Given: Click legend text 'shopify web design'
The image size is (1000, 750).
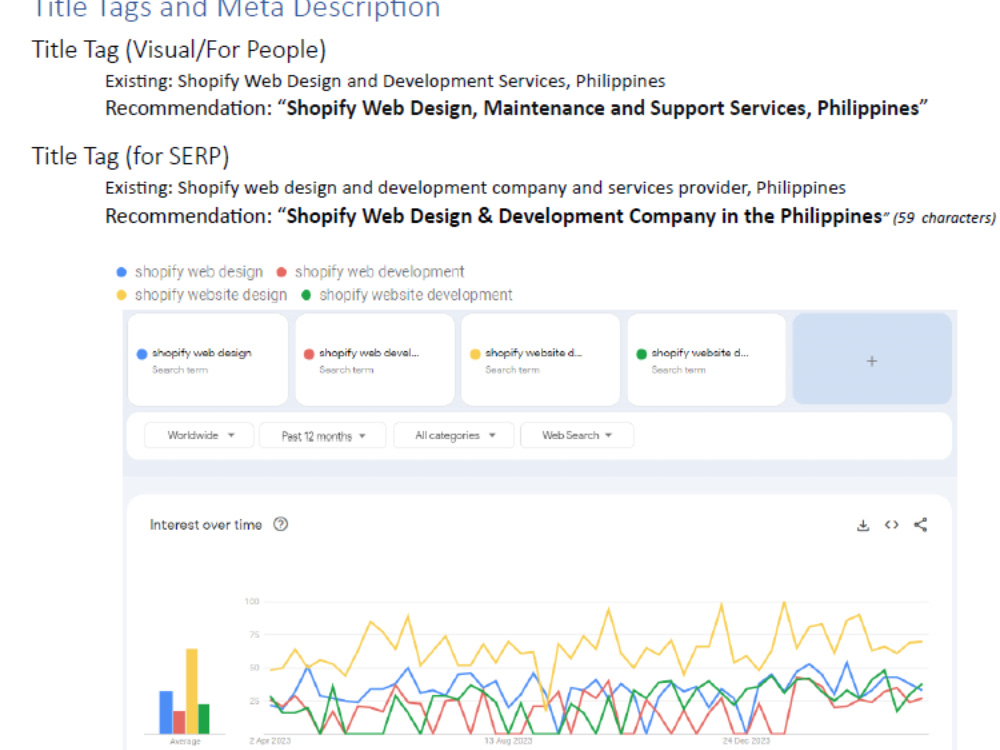Looking at the screenshot, I should (198, 272).
